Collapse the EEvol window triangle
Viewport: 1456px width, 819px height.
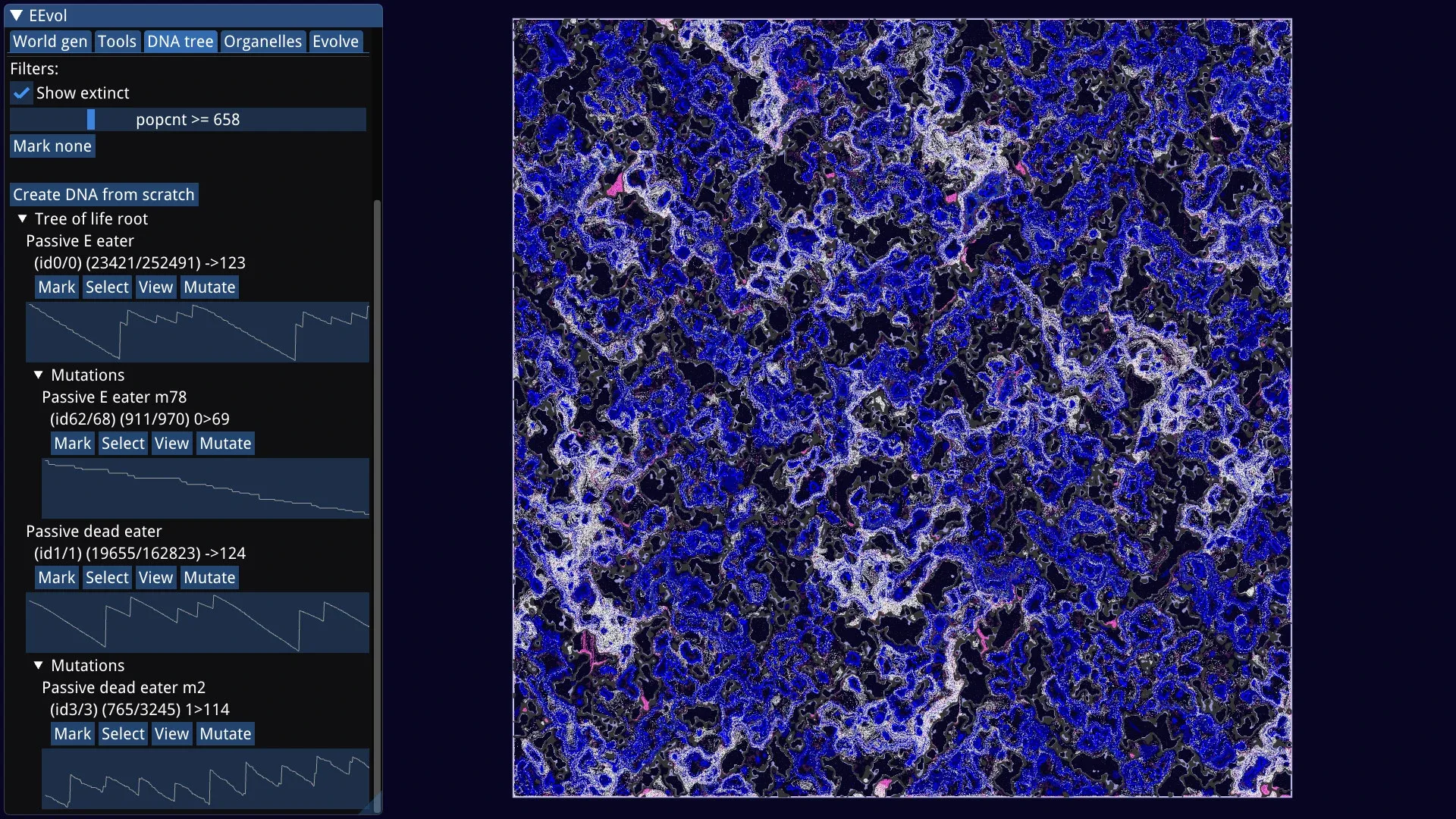pyautogui.click(x=16, y=15)
